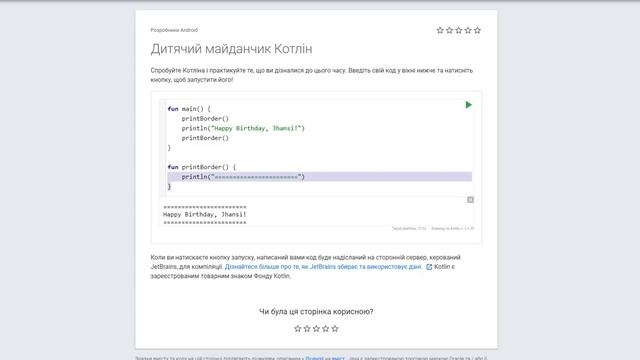Click the 'fun main() {' code line
This screenshot has height=360, width=640.
click(x=189, y=109)
